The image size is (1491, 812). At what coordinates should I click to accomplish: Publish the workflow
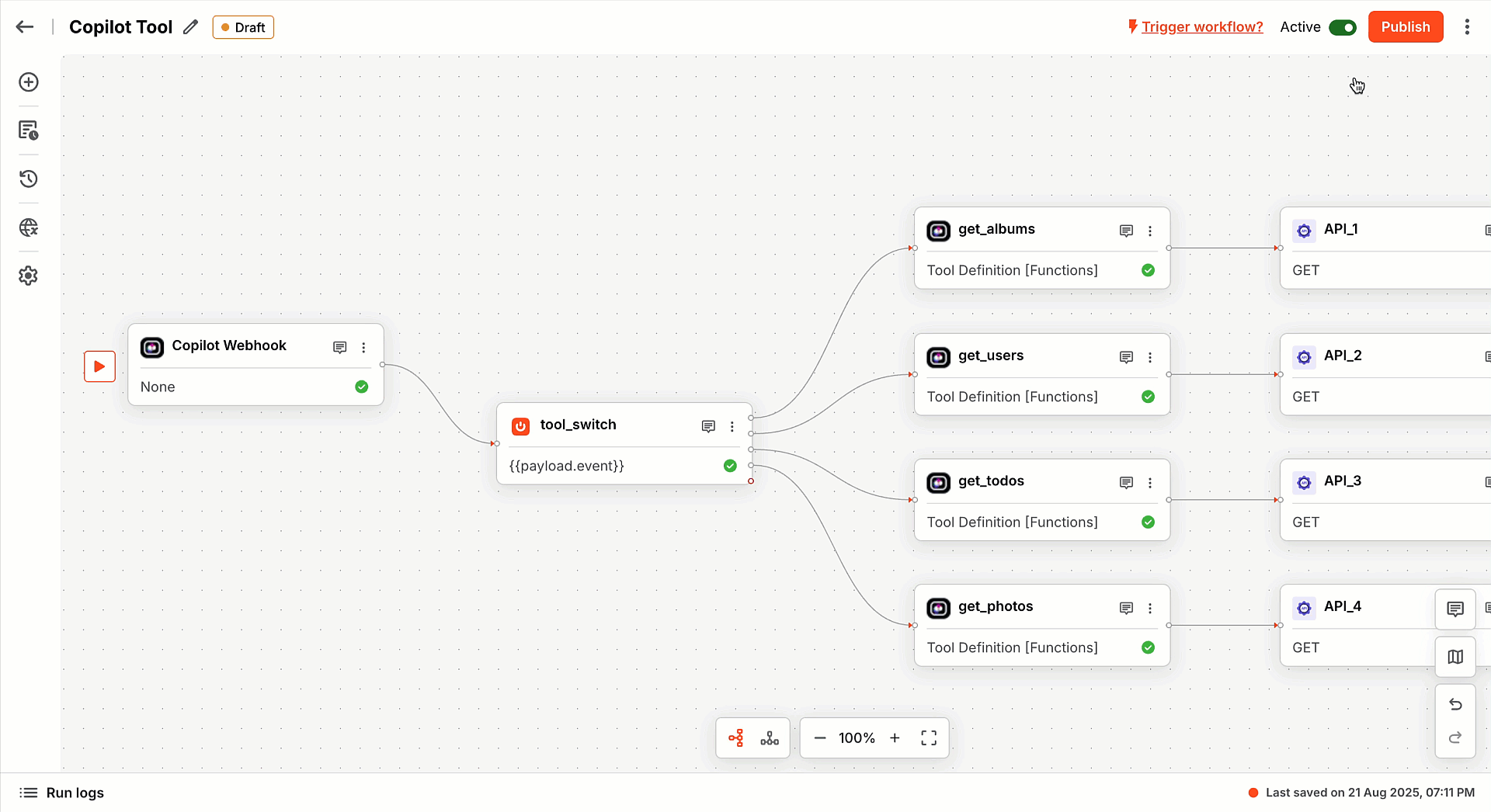click(1406, 26)
